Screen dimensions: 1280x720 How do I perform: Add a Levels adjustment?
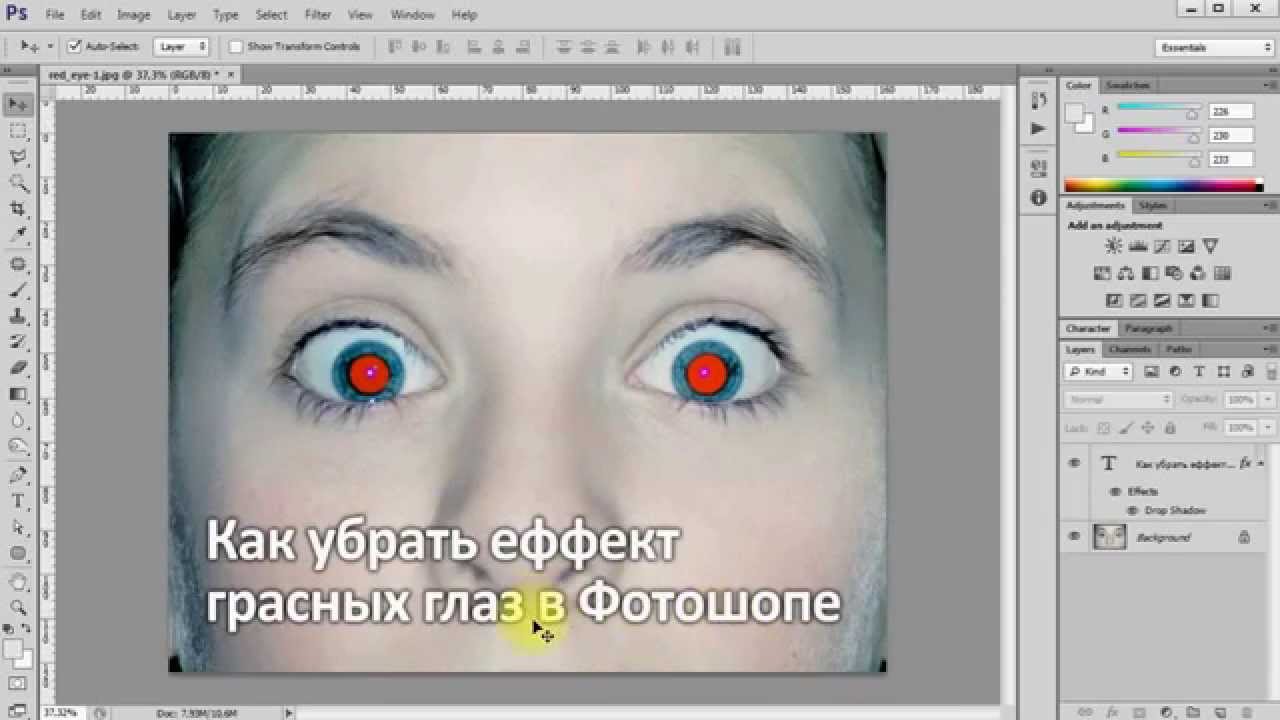point(1138,246)
